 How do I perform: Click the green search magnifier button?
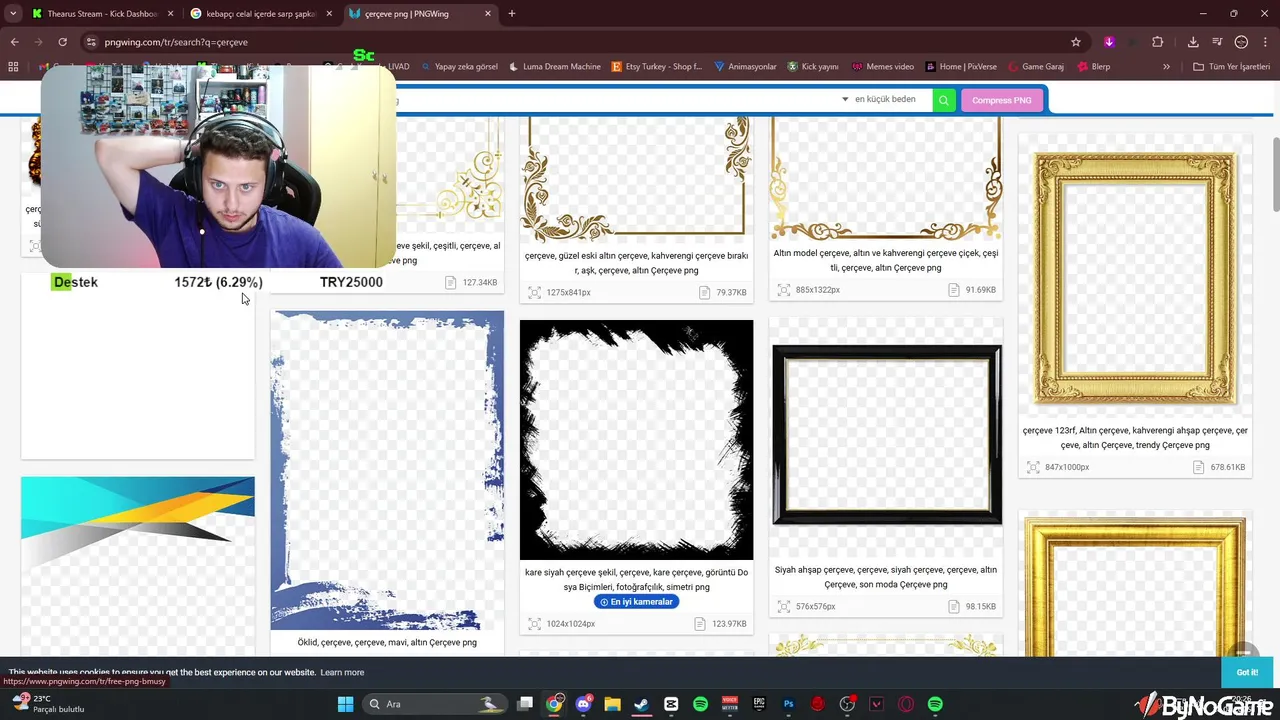pos(944,100)
